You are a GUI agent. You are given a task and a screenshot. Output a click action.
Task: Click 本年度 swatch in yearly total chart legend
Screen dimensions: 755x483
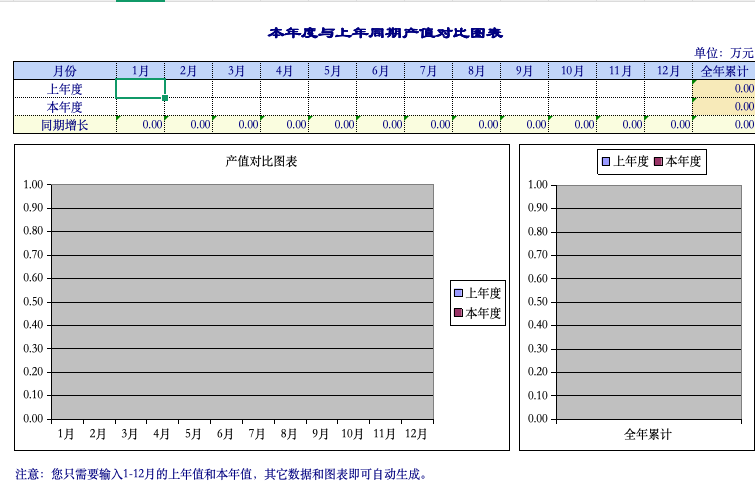click(659, 162)
